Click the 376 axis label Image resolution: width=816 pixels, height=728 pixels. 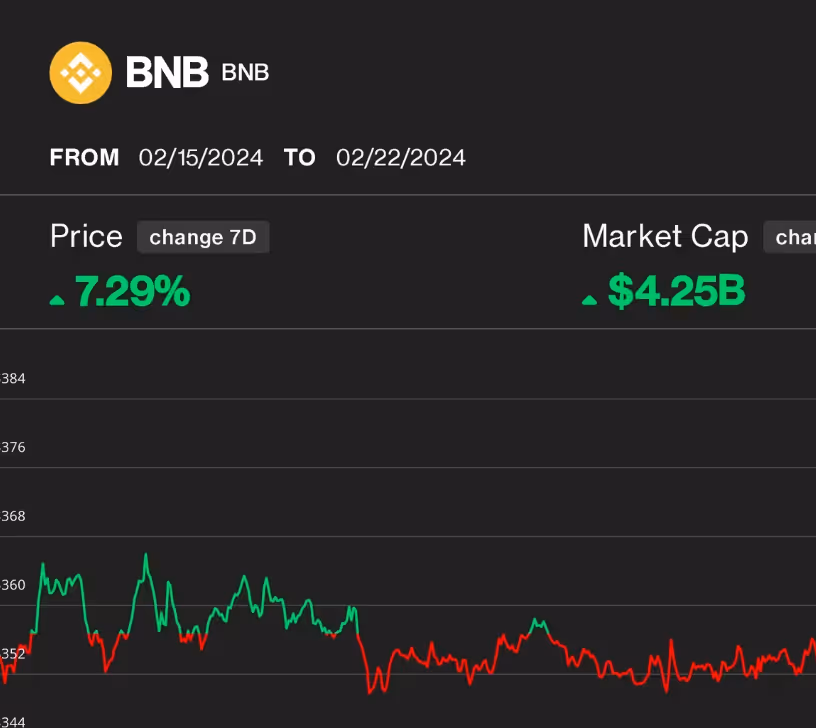[13, 448]
